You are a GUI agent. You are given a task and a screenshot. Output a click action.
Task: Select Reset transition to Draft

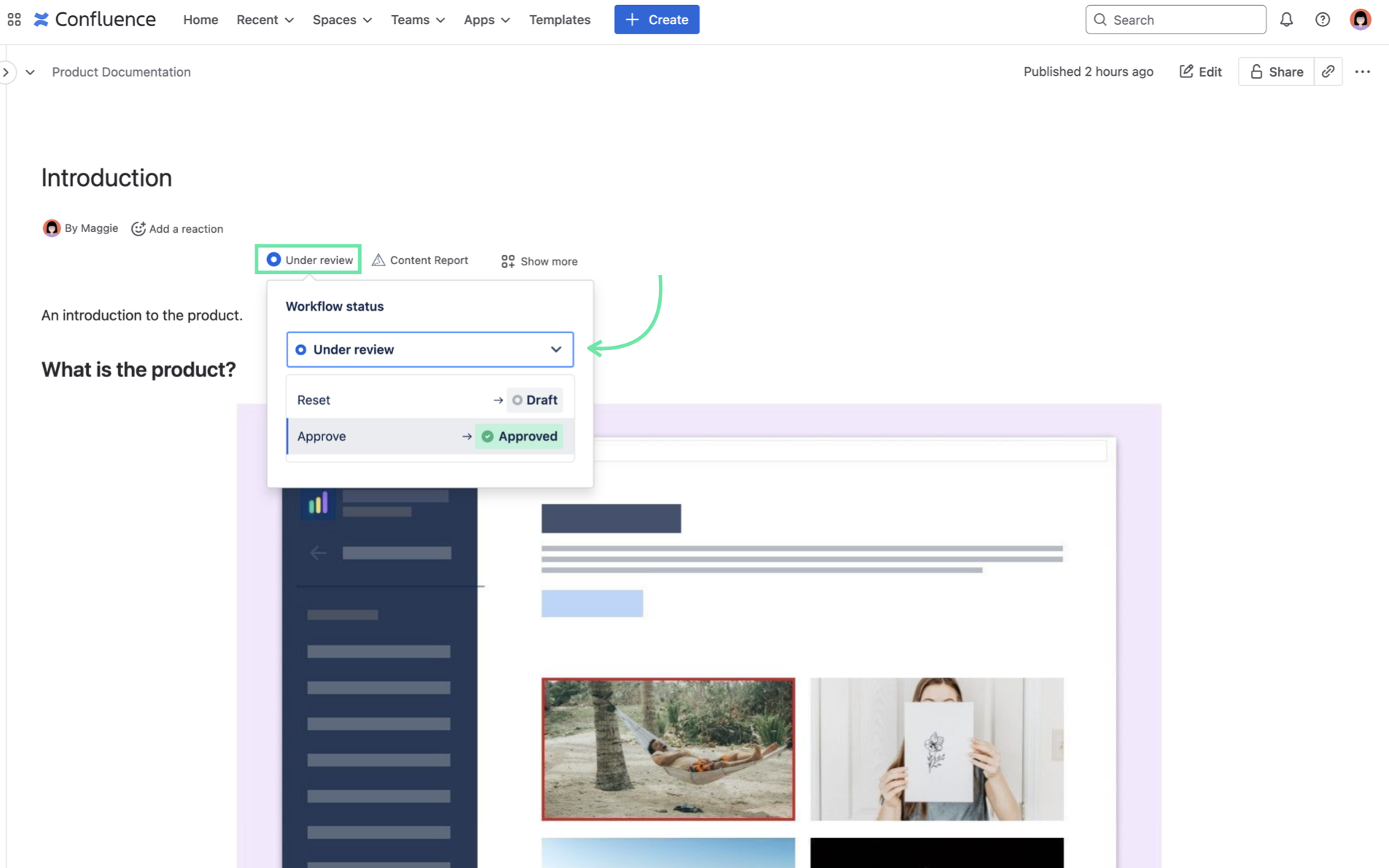[x=430, y=400]
